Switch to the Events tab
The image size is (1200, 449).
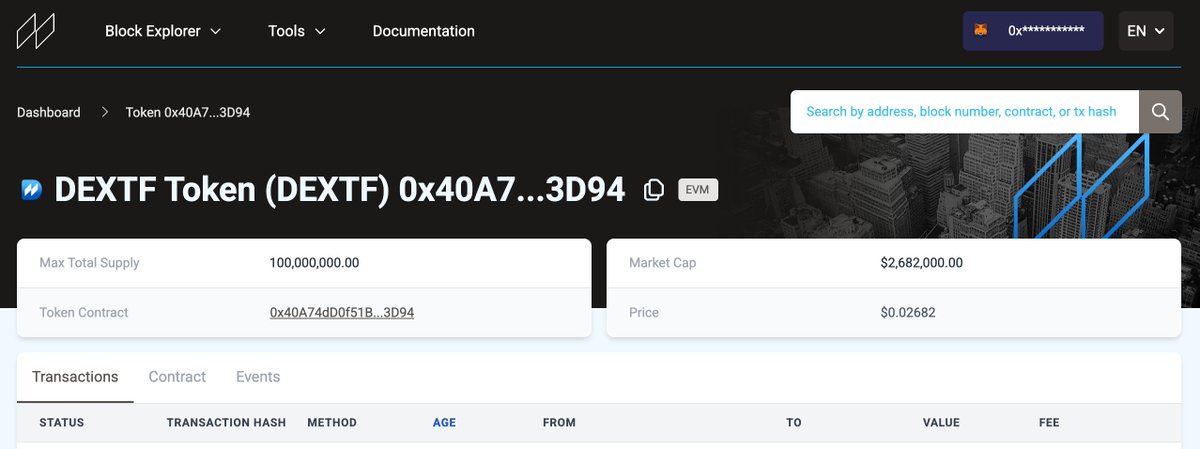click(258, 377)
